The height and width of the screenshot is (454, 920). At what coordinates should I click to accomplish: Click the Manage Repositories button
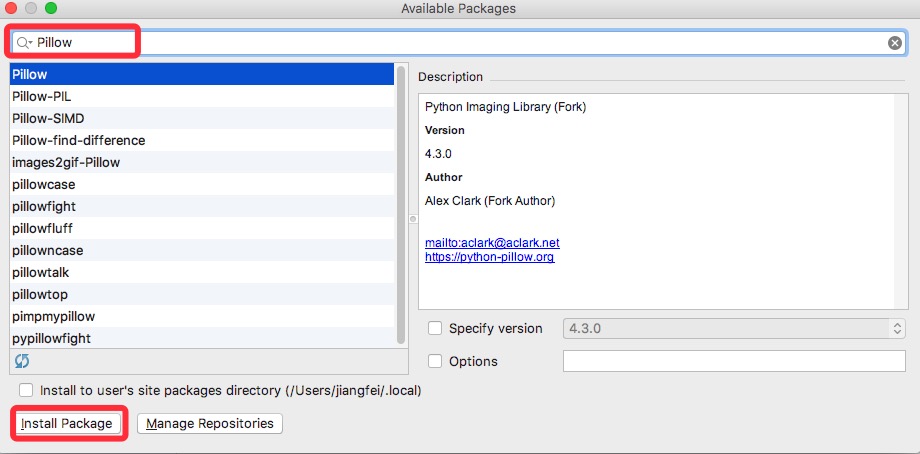coord(210,423)
